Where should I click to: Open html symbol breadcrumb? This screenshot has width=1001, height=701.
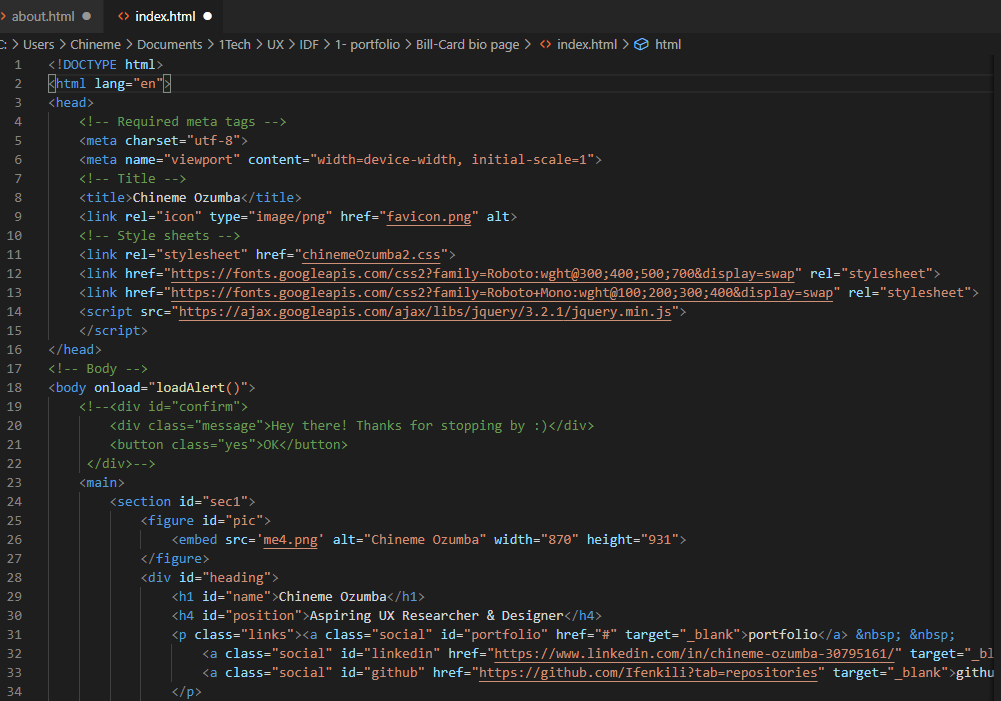(668, 45)
